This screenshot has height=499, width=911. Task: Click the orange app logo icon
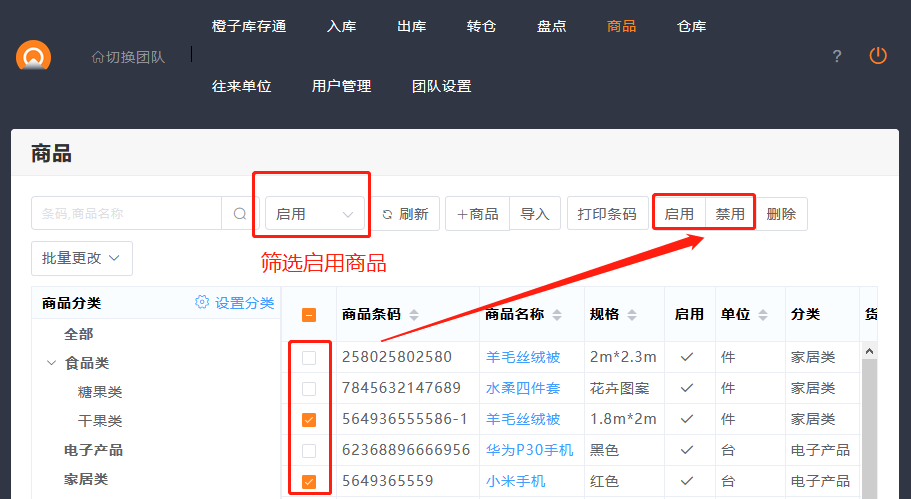(x=33, y=56)
